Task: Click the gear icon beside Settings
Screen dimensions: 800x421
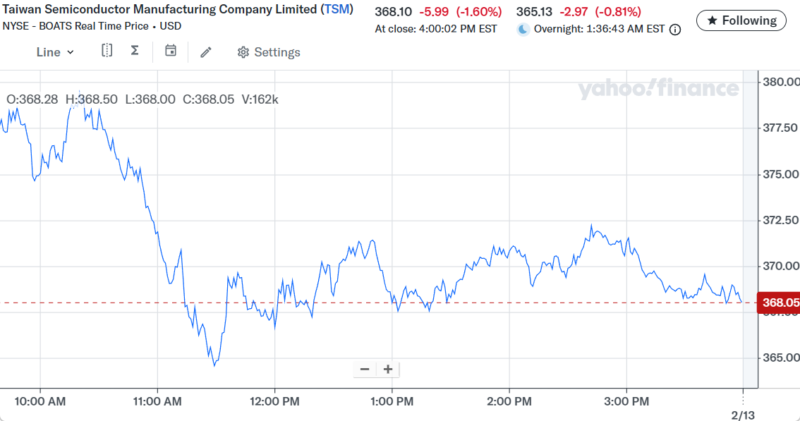Action: pos(243,52)
